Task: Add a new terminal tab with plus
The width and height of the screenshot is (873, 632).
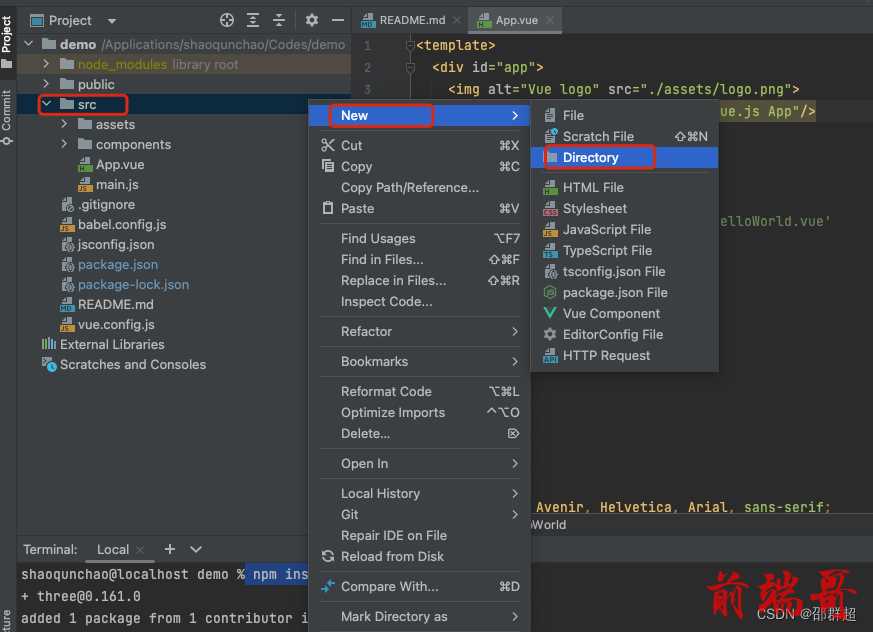Action: (x=170, y=550)
